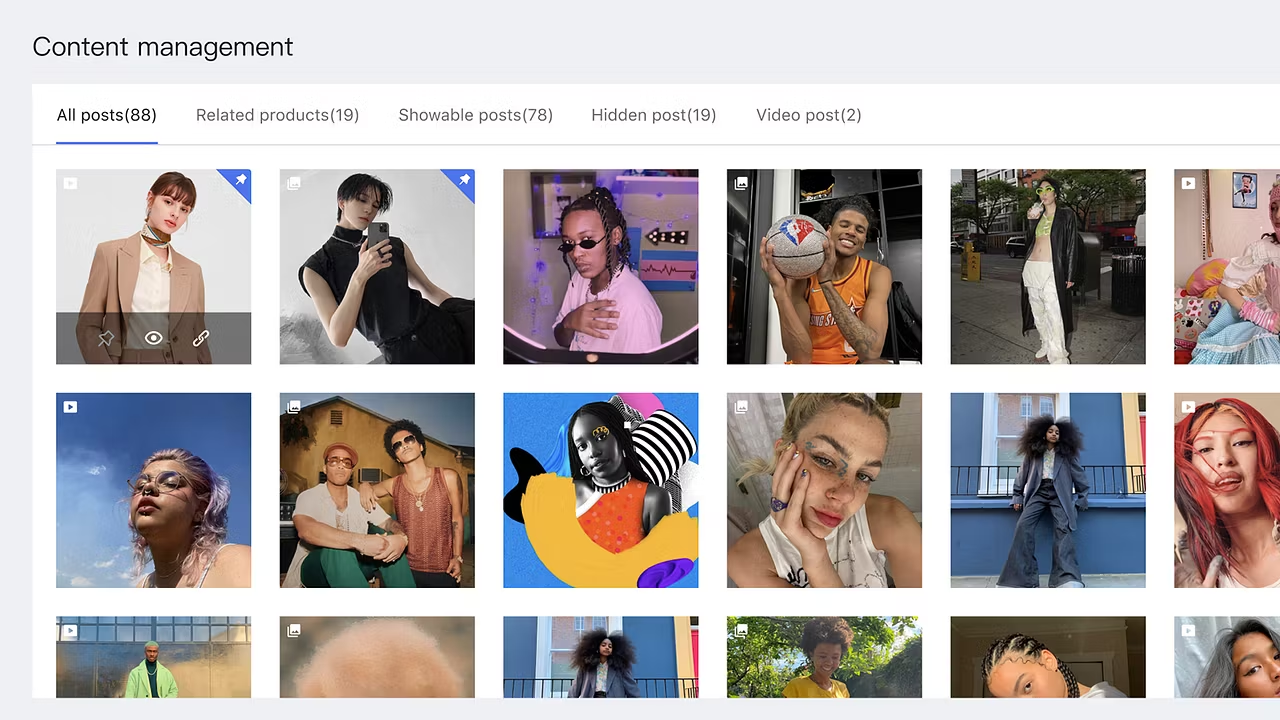
Task: Select the All posts(88) tab
Action: pyautogui.click(x=107, y=115)
